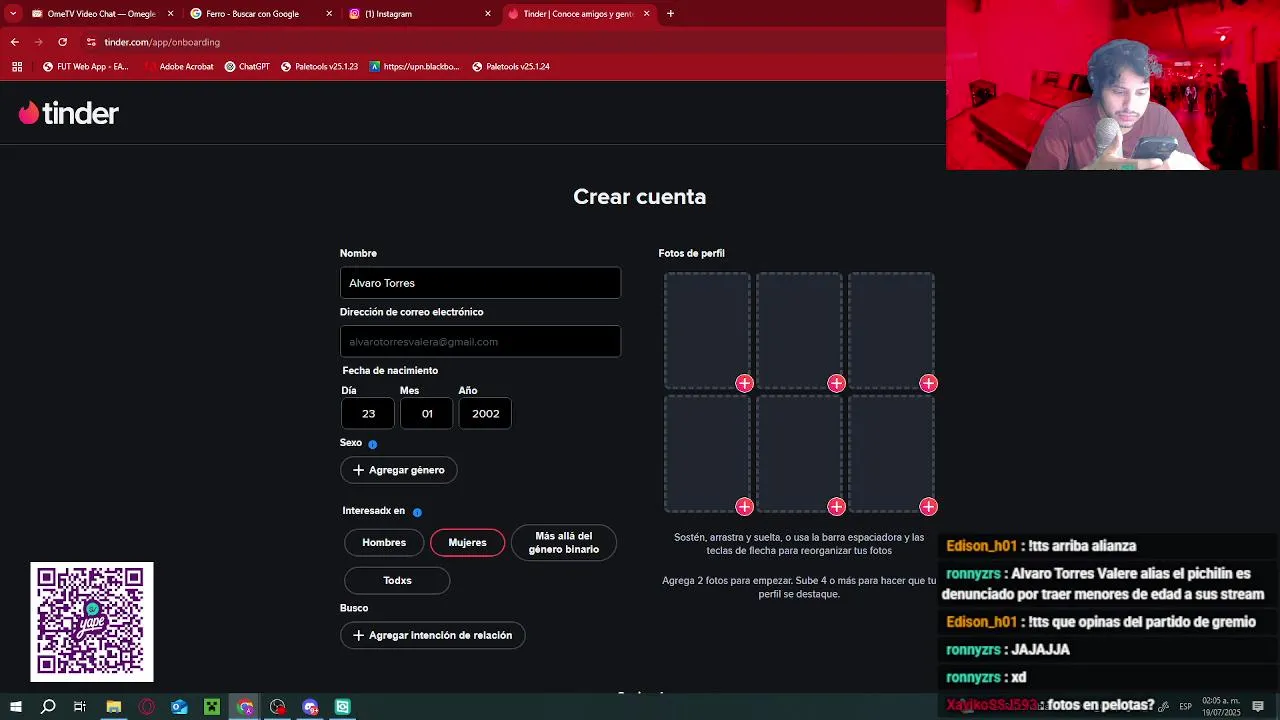Click Agregar género button
The height and width of the screenshot is (720, 1280).
pyautogui.click(x=399, y=470)
